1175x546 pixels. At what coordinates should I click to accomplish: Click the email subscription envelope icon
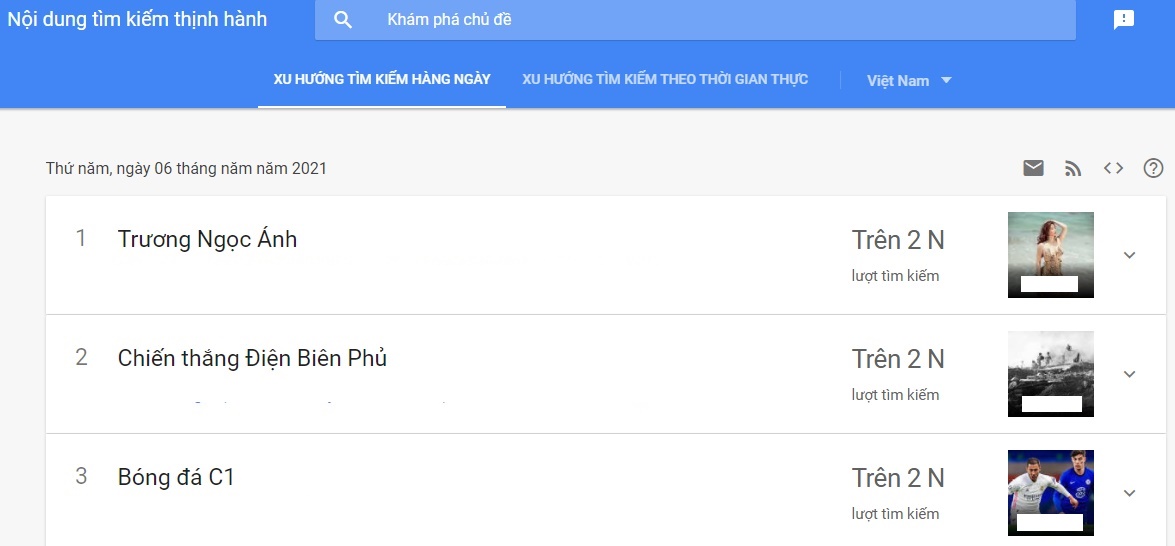coord(1033,168)
